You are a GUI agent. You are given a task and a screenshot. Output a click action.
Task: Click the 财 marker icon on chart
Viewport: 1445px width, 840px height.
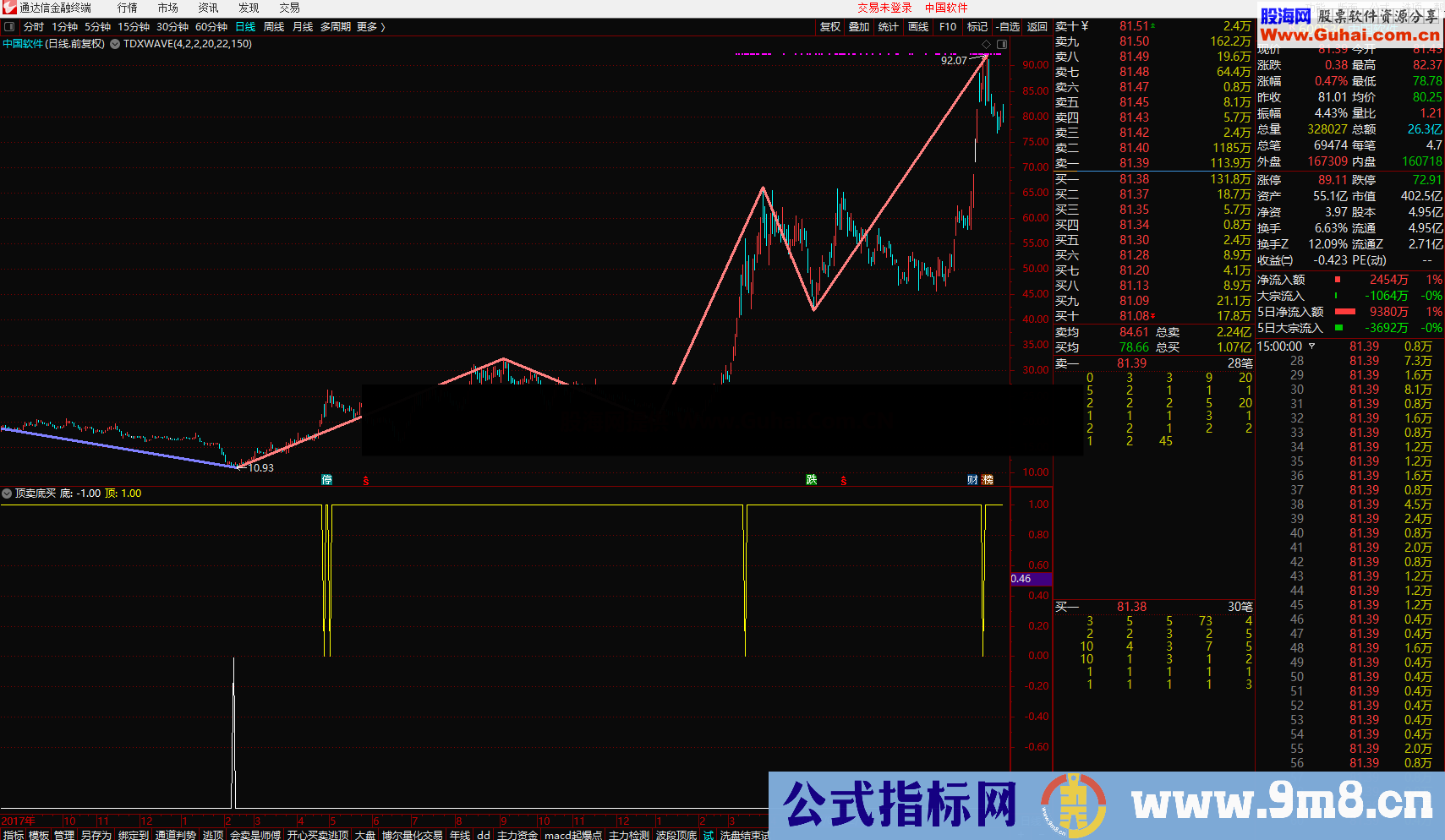click(972, 480)
